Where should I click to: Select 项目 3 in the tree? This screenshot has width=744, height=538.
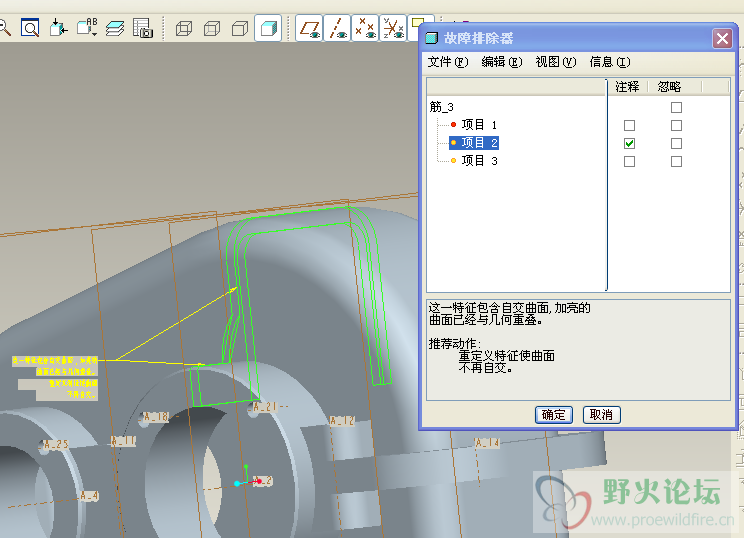point(479,161)
